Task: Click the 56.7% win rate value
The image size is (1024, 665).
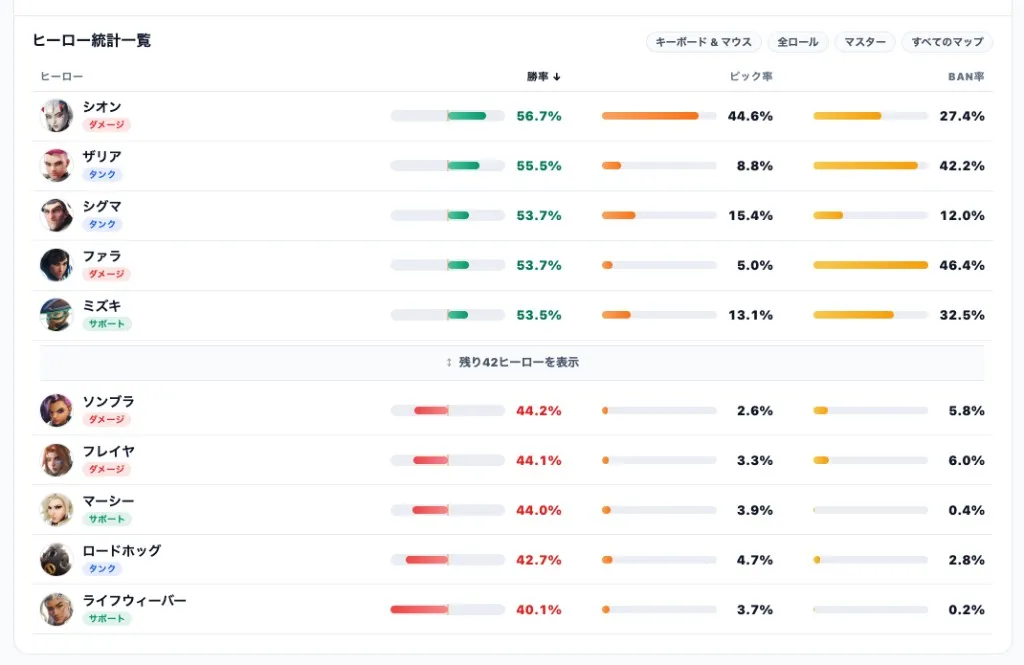Action: 539,116
